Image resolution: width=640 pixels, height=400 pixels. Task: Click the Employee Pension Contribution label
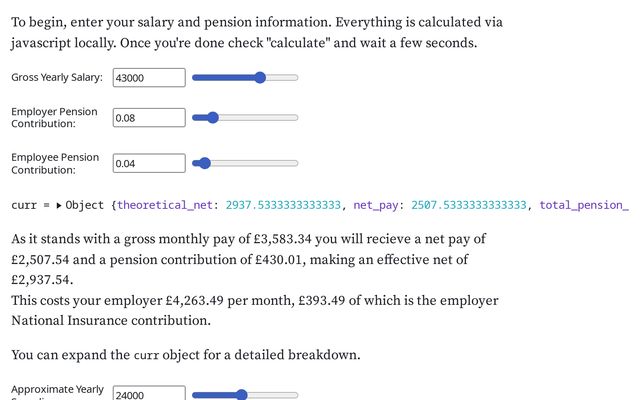pyautogui.click(x=55, y=163)
